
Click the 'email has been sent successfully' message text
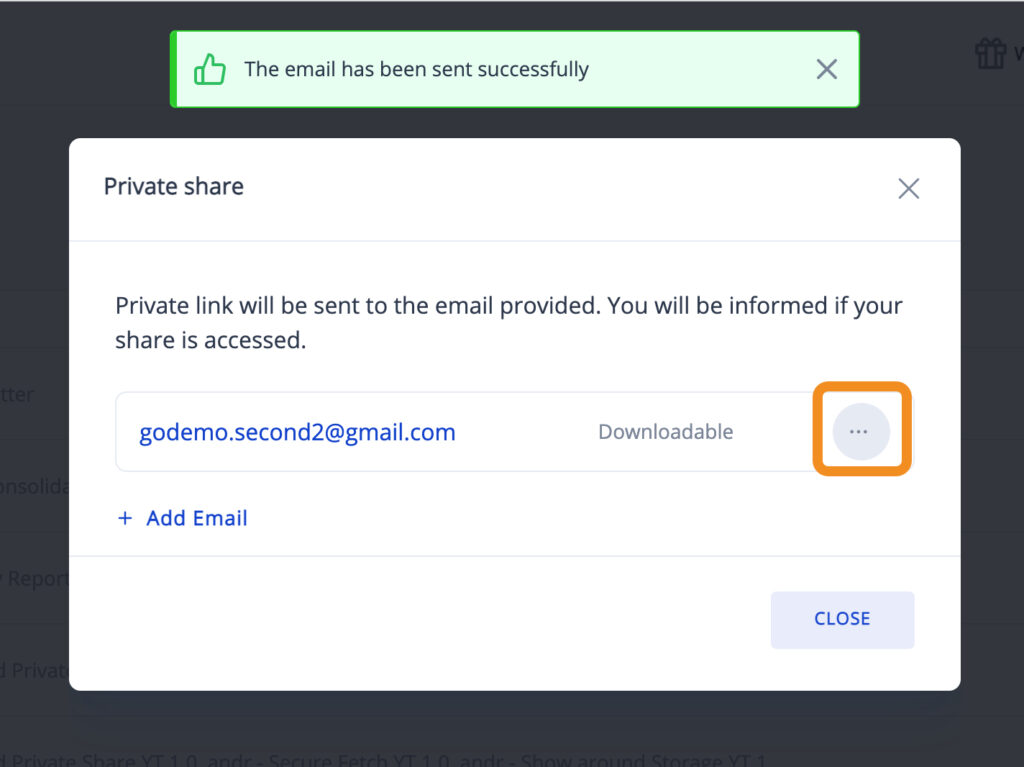point(417,69)
